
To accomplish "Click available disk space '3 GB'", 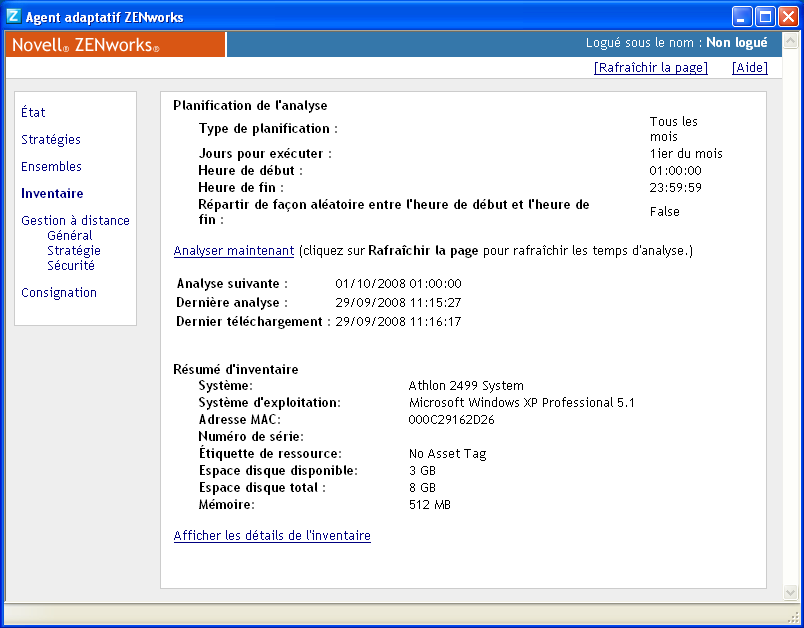I will coord(422,471).
